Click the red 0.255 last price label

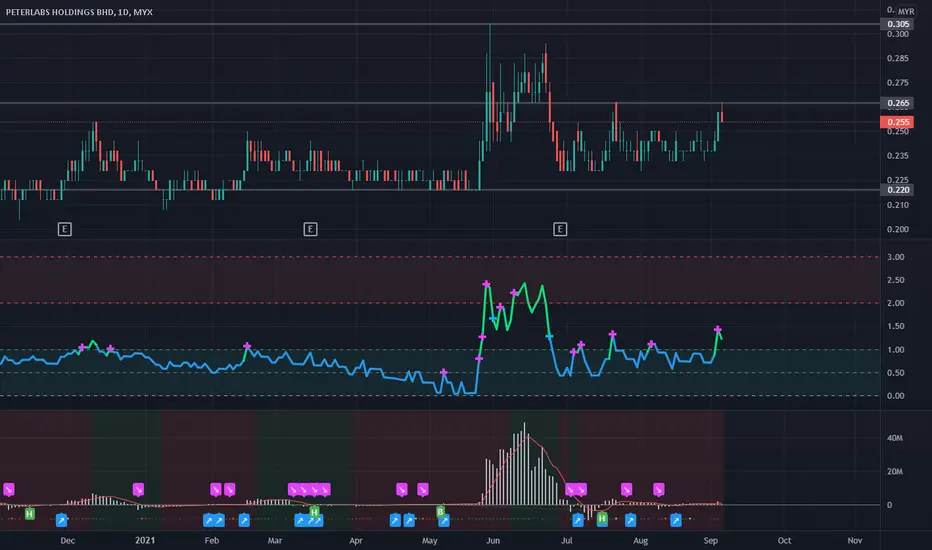898,122
